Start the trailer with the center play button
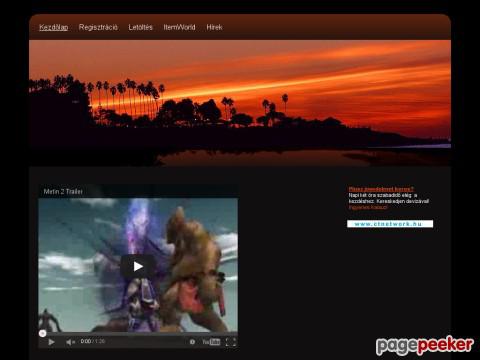Viewport: 480px width, 360px height. coord(138,266)
